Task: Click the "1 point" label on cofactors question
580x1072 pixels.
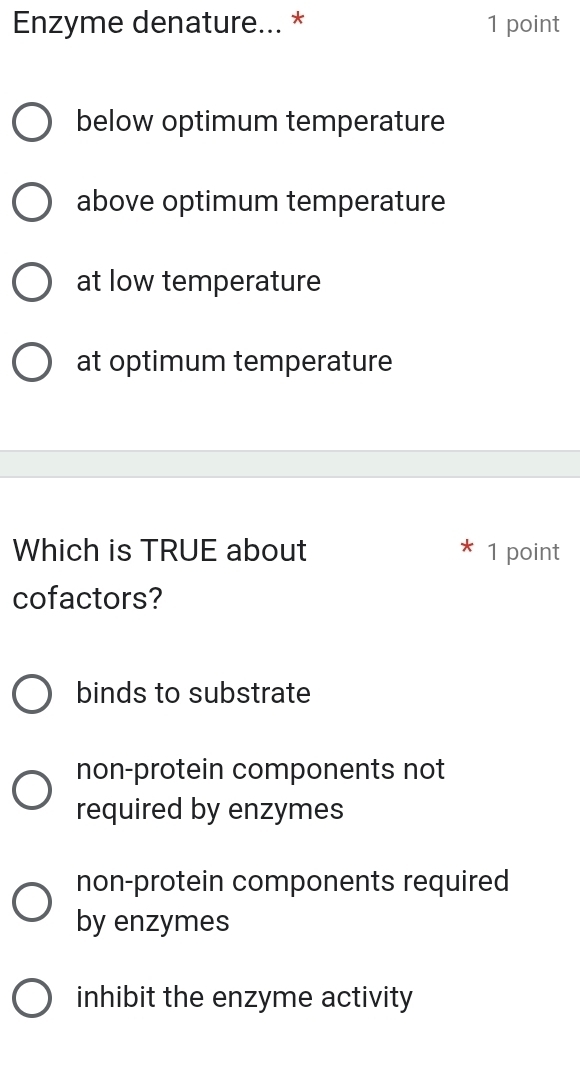Action: [524, 551]
